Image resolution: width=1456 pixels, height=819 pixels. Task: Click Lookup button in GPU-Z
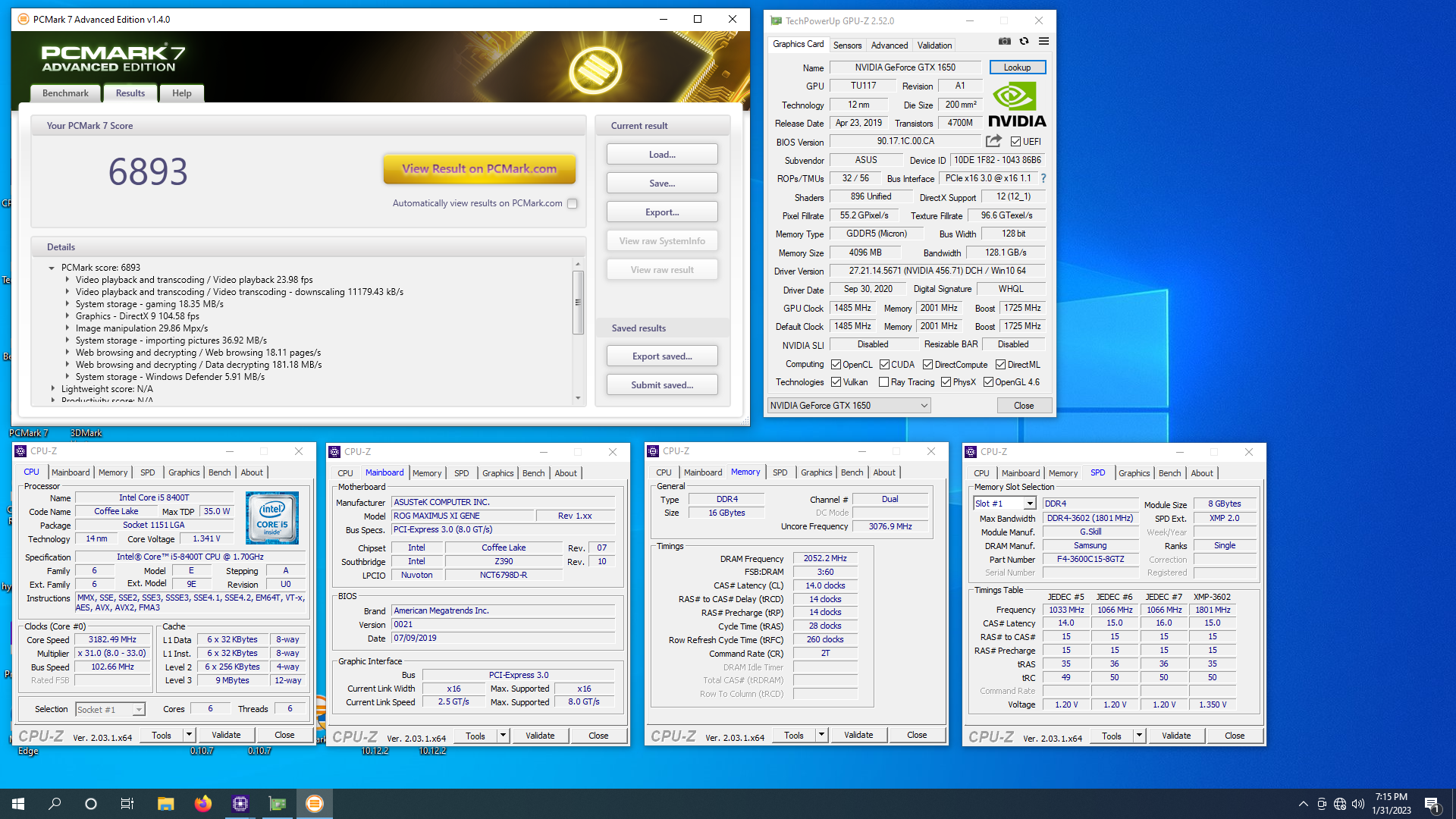(1017, 67)
